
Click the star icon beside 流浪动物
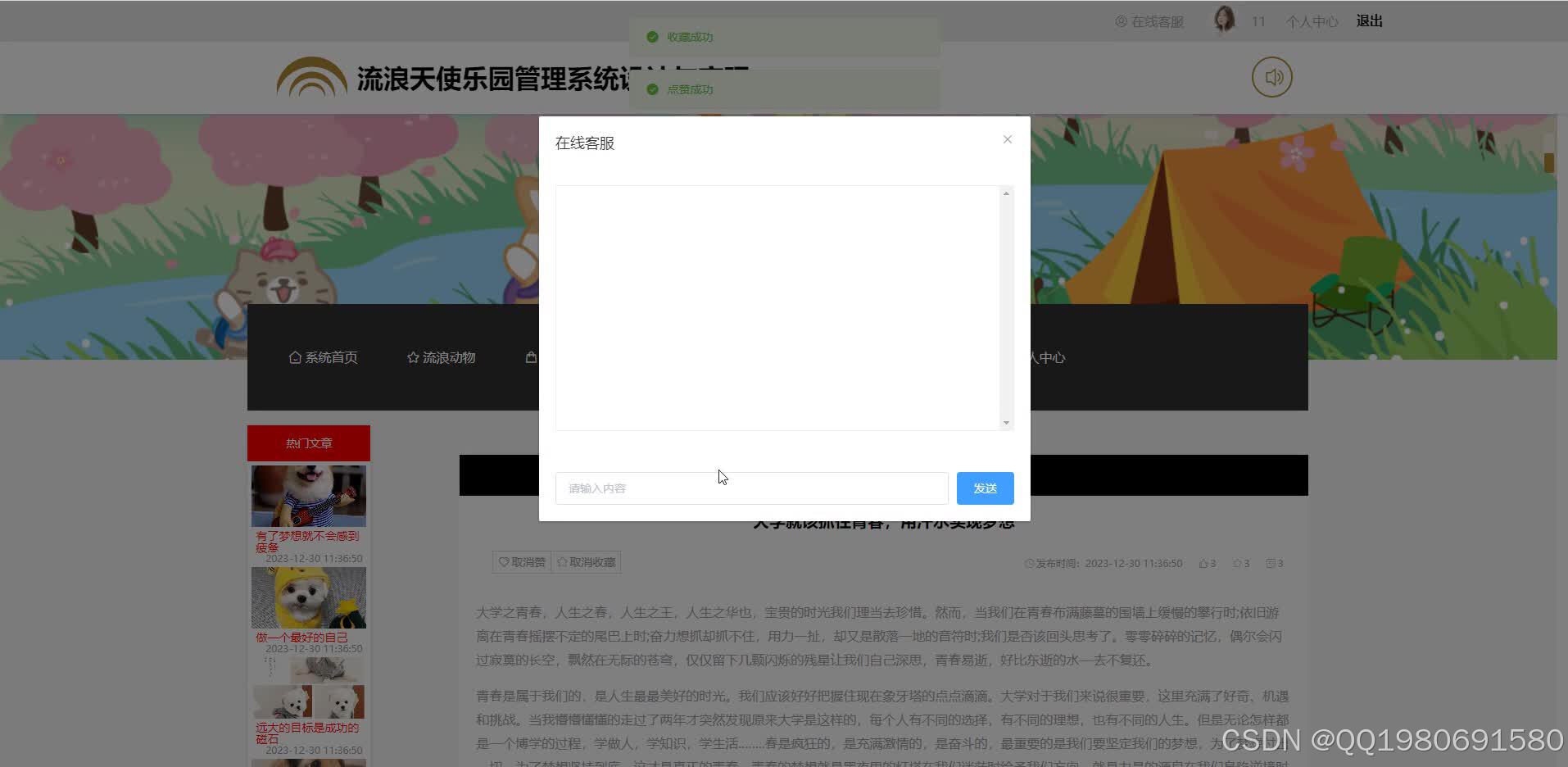[412, 356]
